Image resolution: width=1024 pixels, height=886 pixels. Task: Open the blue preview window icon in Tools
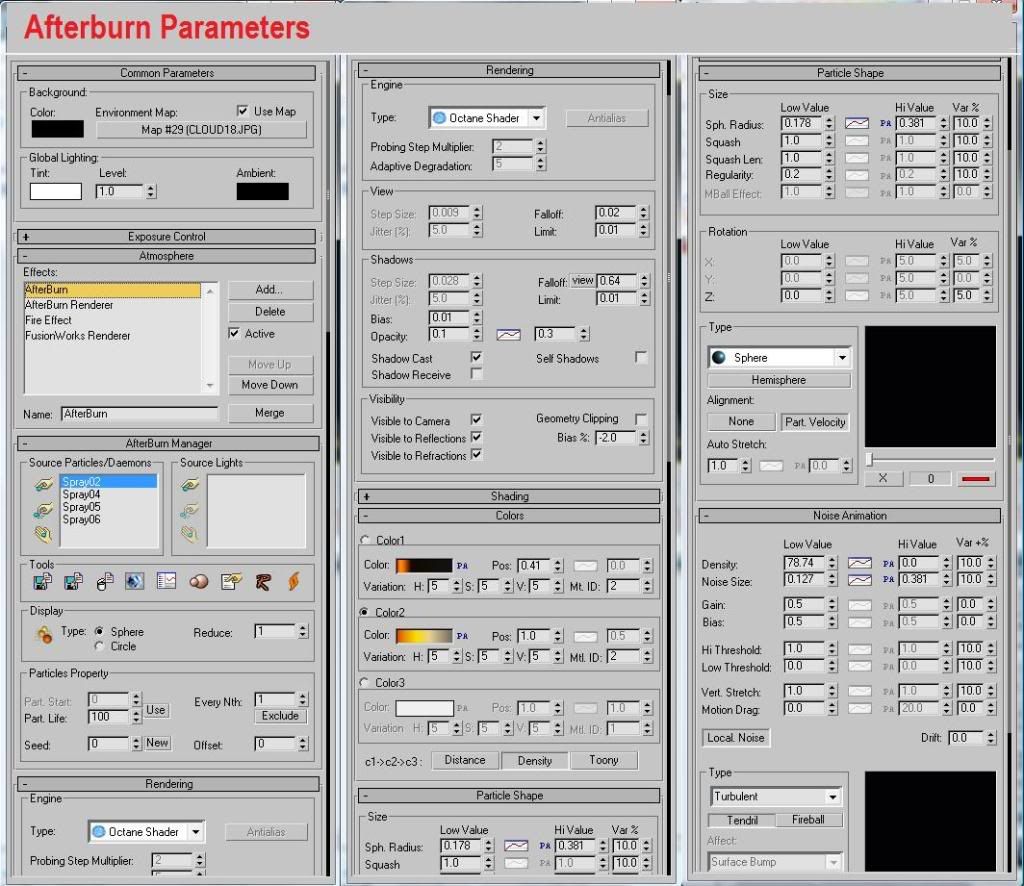tap(135, 581)
